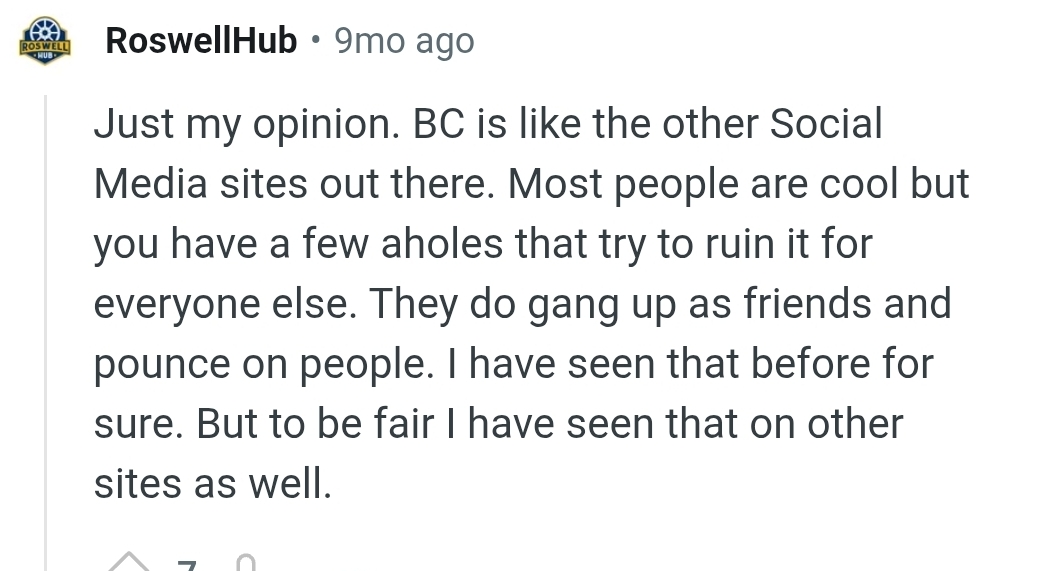Viewport: 1040px width, 571px height.
Task: Upvote the RoswellHub comment
Action: pyautogui.click(x=129, y=562)
